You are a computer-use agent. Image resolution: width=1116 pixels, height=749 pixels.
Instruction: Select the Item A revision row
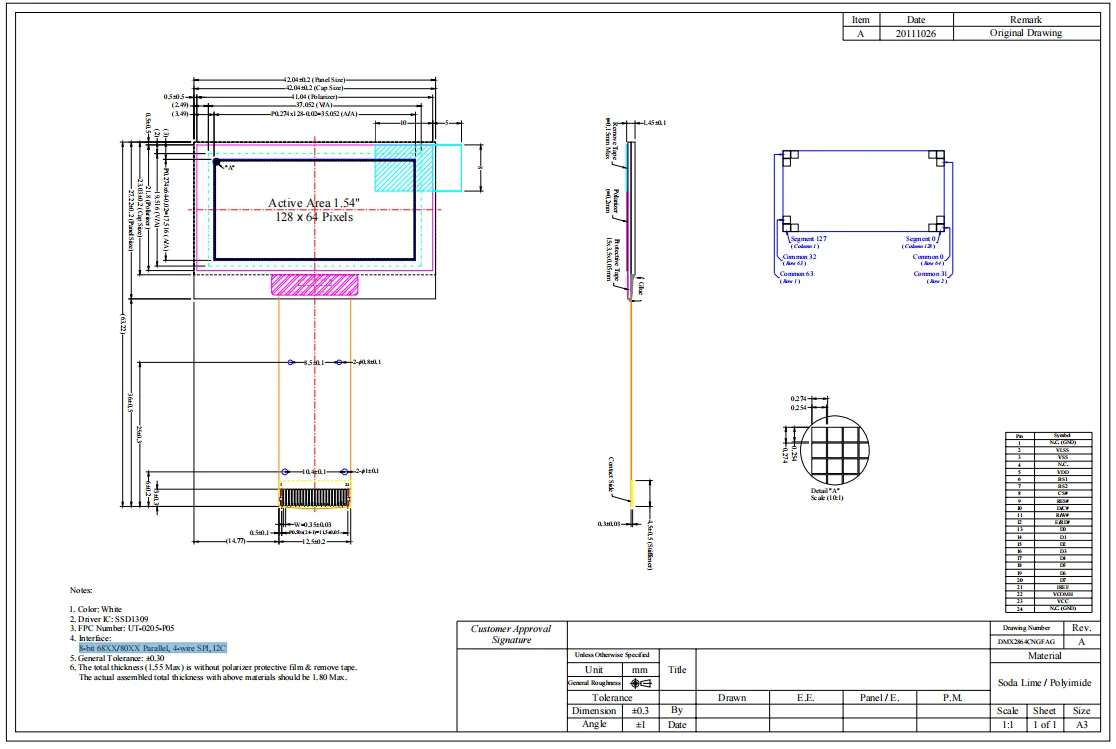(x=860, y=31)
